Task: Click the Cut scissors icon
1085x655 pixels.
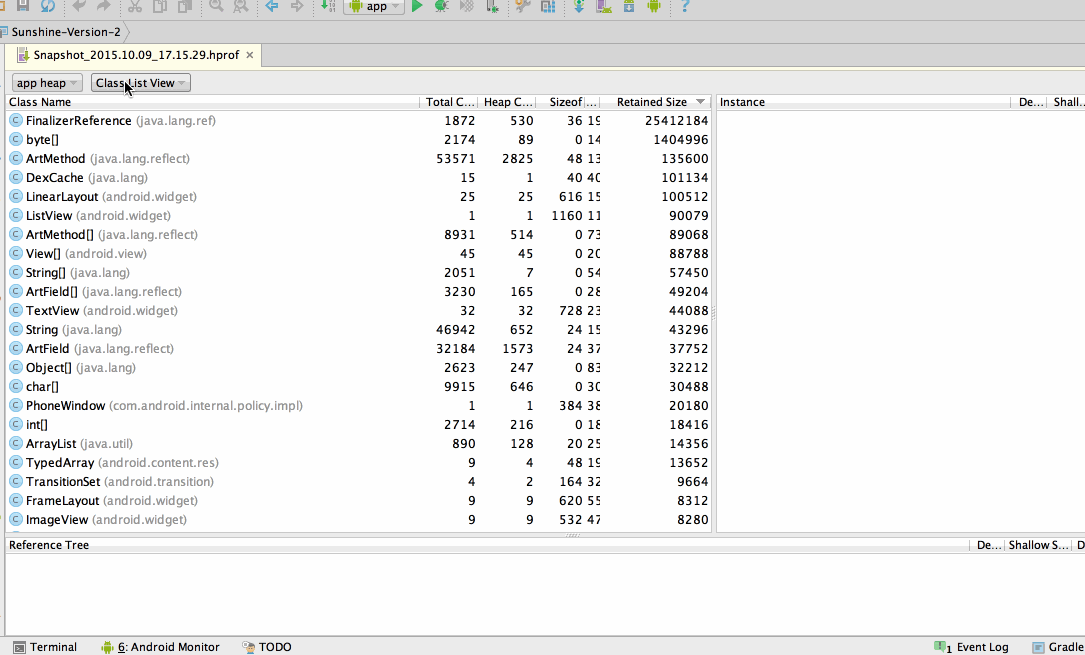Action: [134, 6]
